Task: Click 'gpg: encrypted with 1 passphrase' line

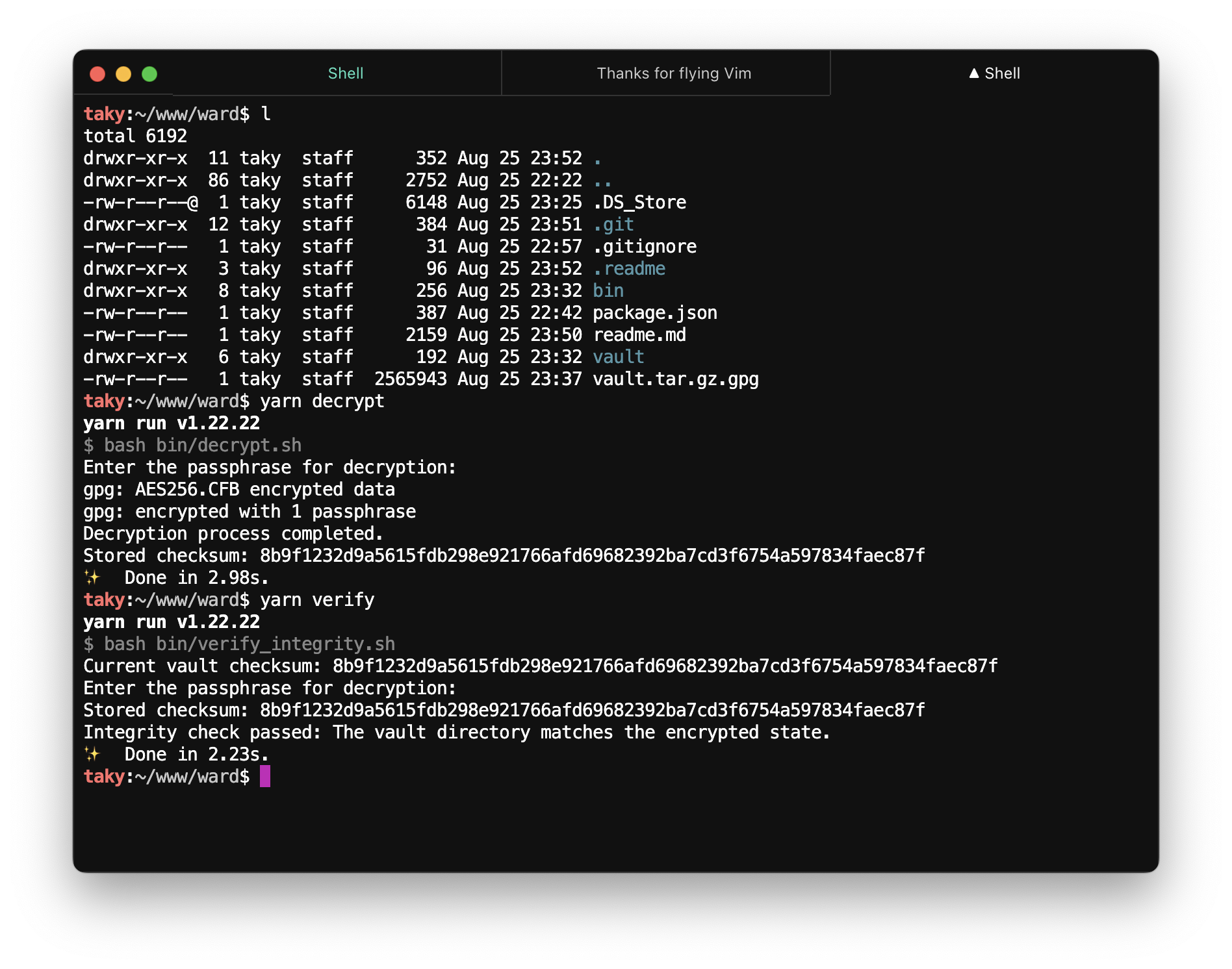Action: click(x=250, y=511)
